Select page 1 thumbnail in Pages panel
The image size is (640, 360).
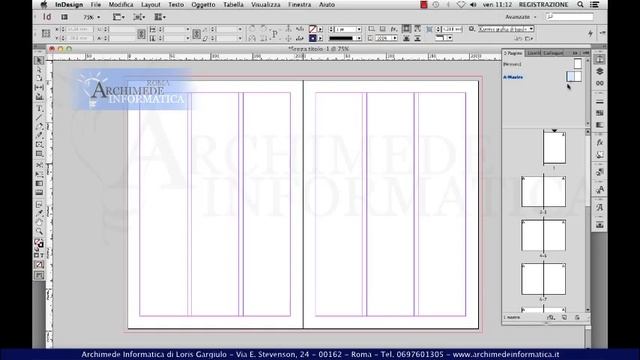554,148
